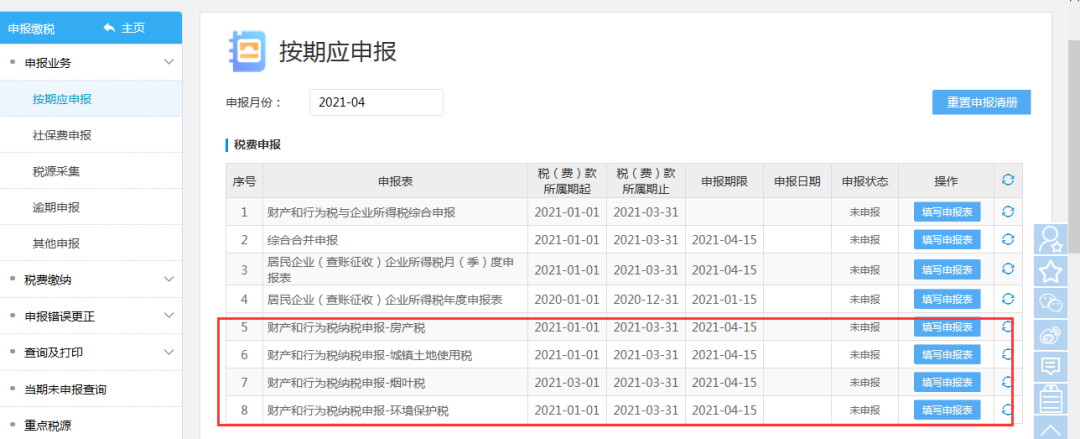This screenshot has width=1080, height=439.
Task: Refresh row 1 综合申报 entry icon
Action: (1008, 212)
